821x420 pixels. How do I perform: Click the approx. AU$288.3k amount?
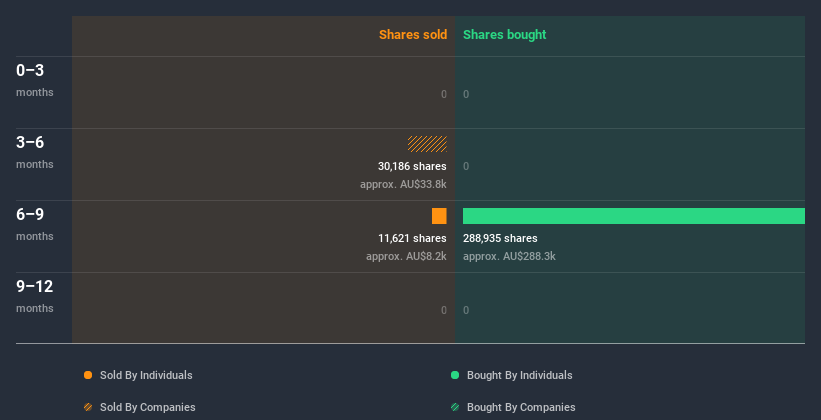509,257
